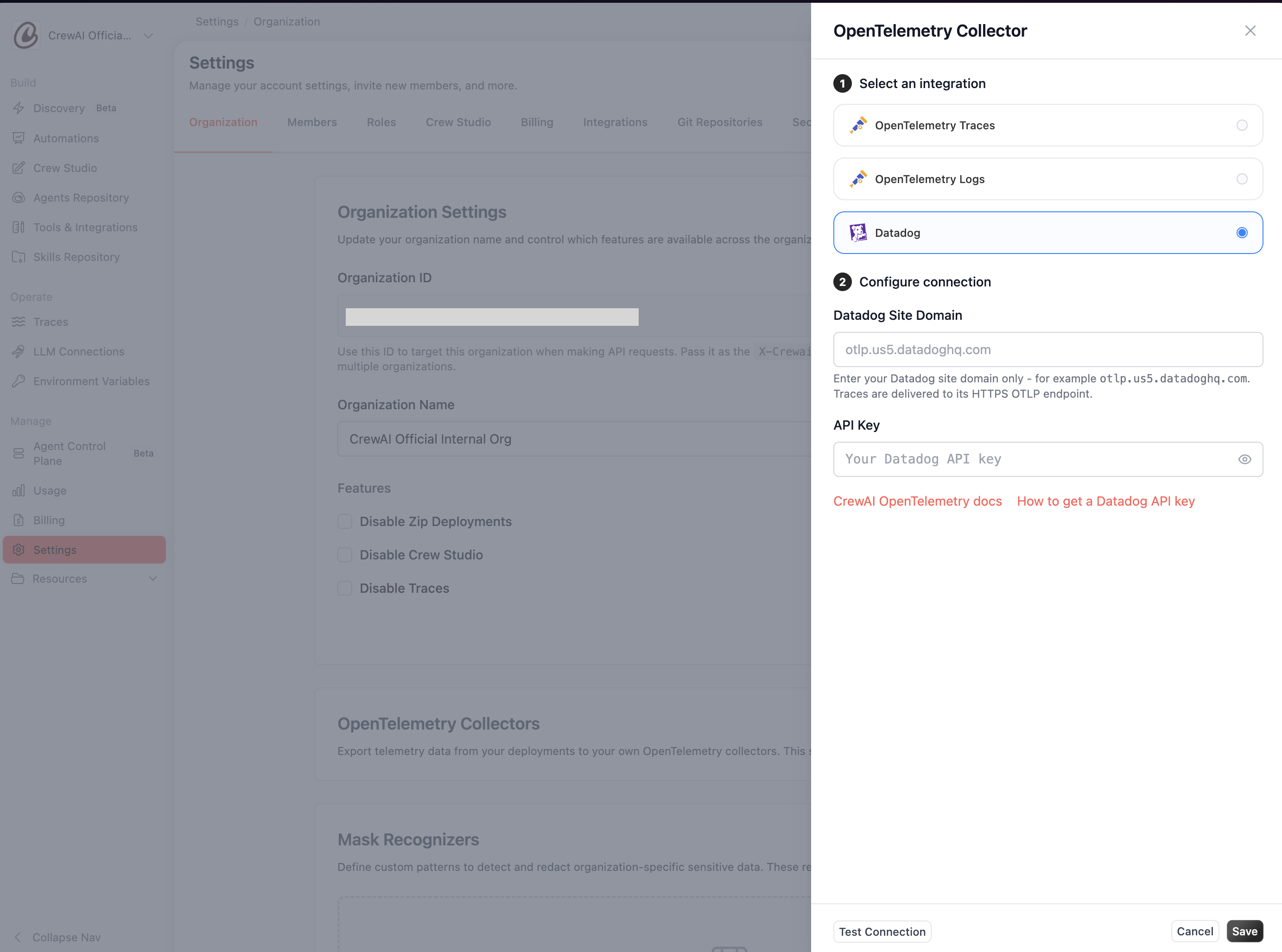Viewport: 1282px width, 952px height.
Task: Click the Organization ID field
Action: 574,316
